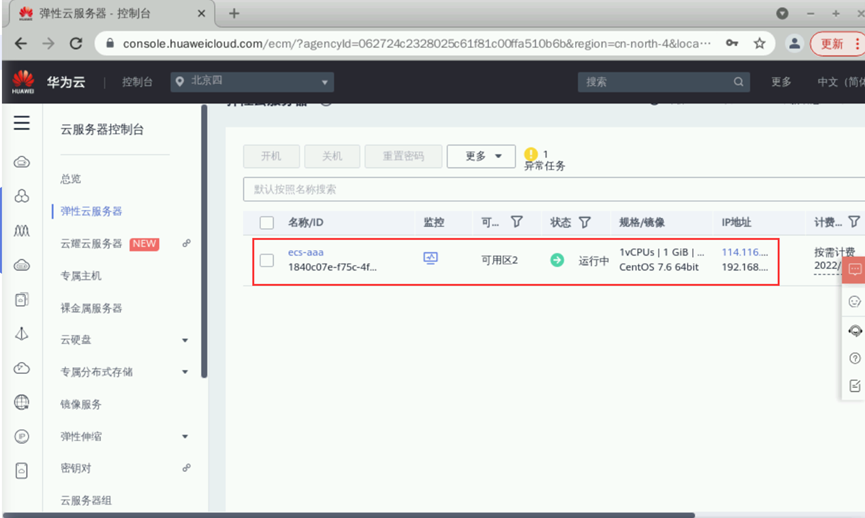The width and height of the screenshot is (865, 518).
Task: Open the ecs-aaa server link
Action: pos(305,252)
